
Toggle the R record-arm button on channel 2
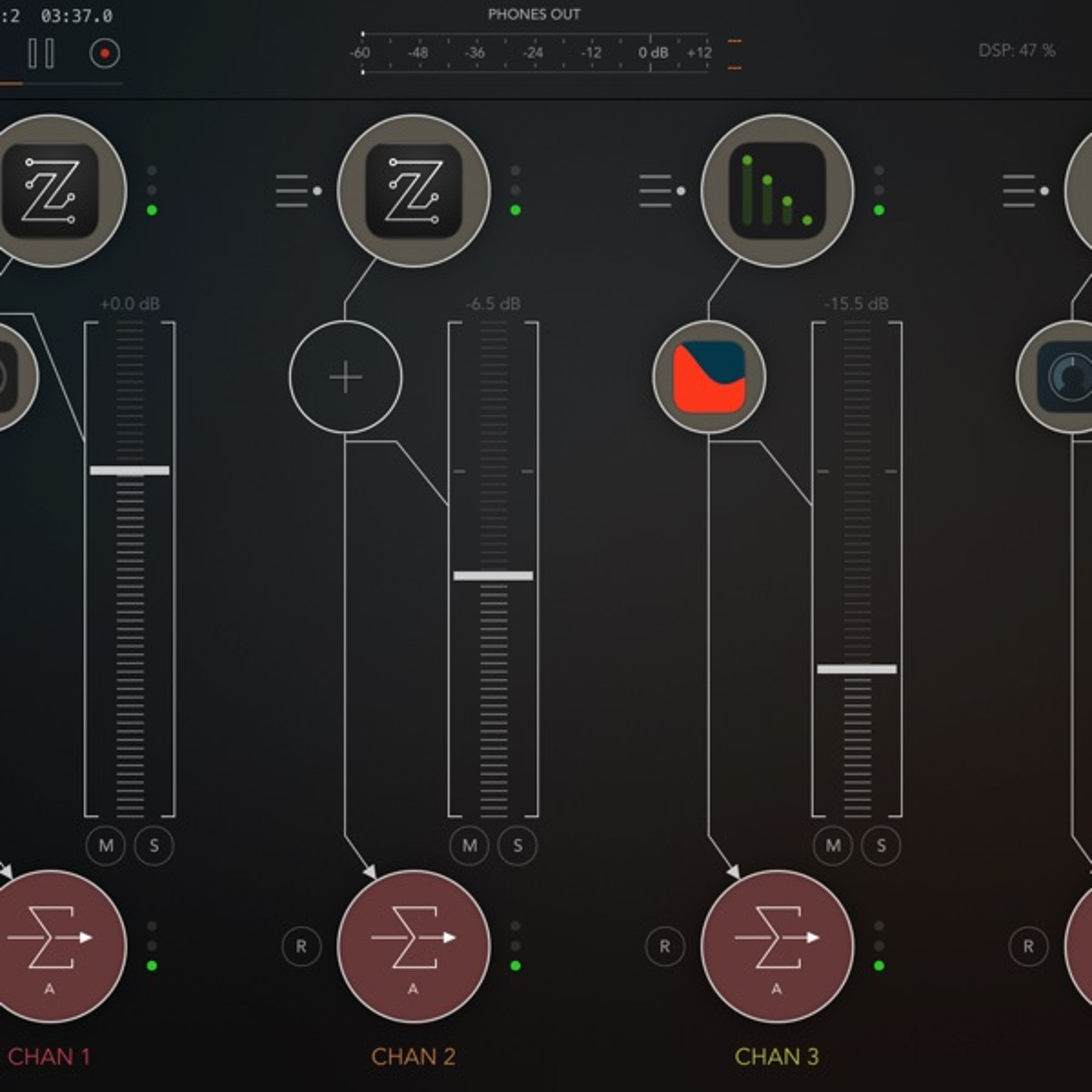point(301,946)
